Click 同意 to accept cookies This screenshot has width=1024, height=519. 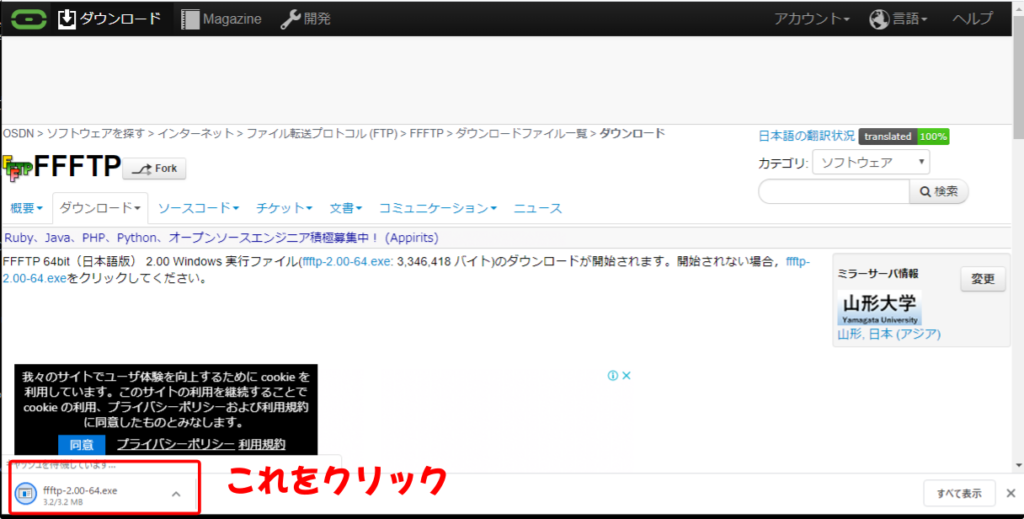pos(82,445)
